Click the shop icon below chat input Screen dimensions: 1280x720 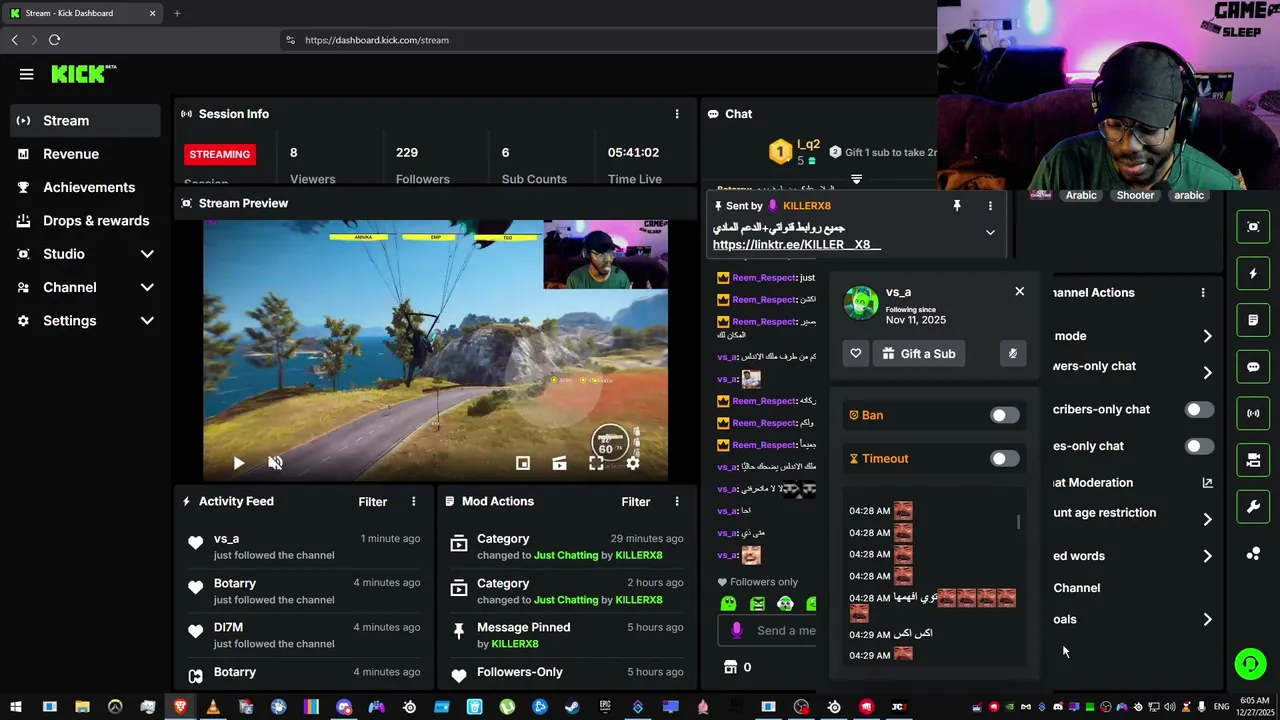[x=730, y=667]
